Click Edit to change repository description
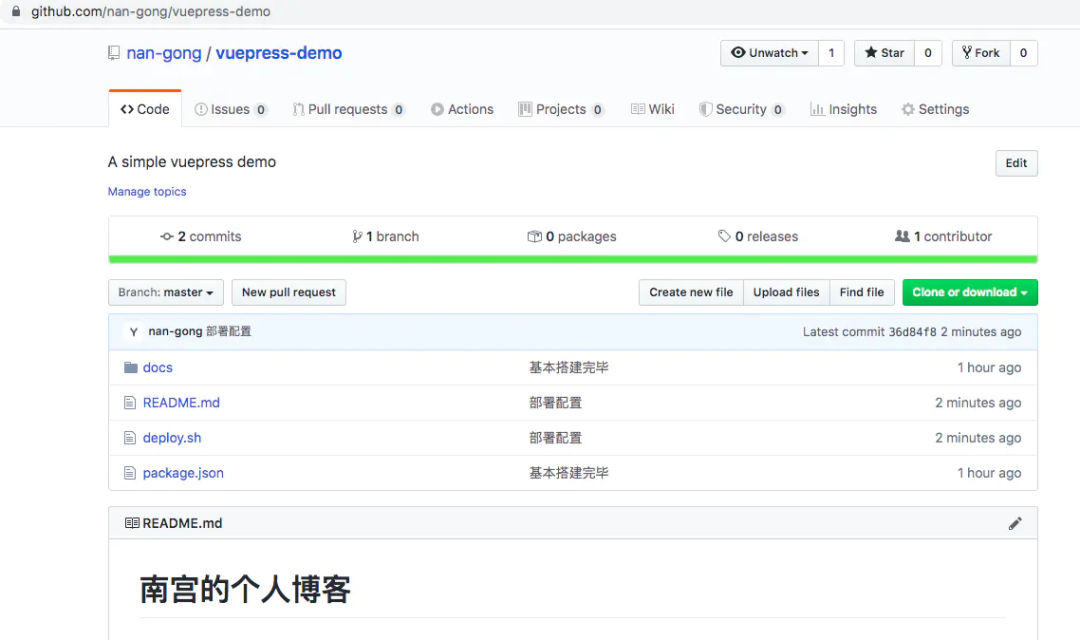Viewport: 1080px width, 640px height. tap(1016, 163)
